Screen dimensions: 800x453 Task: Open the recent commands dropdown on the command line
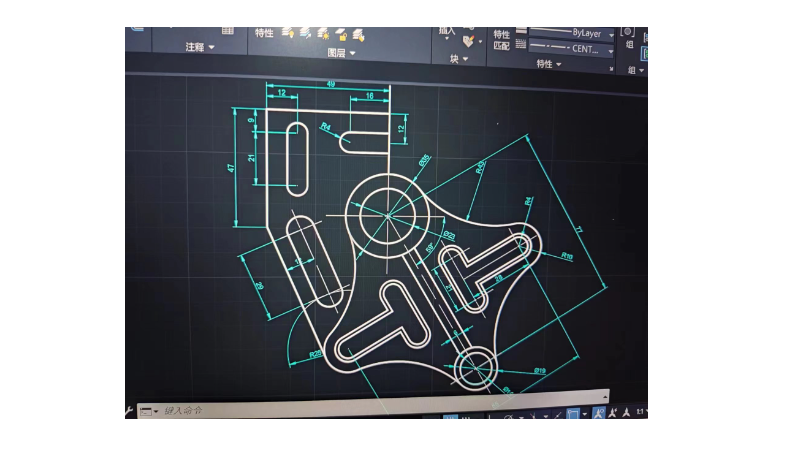coord(157,411)
